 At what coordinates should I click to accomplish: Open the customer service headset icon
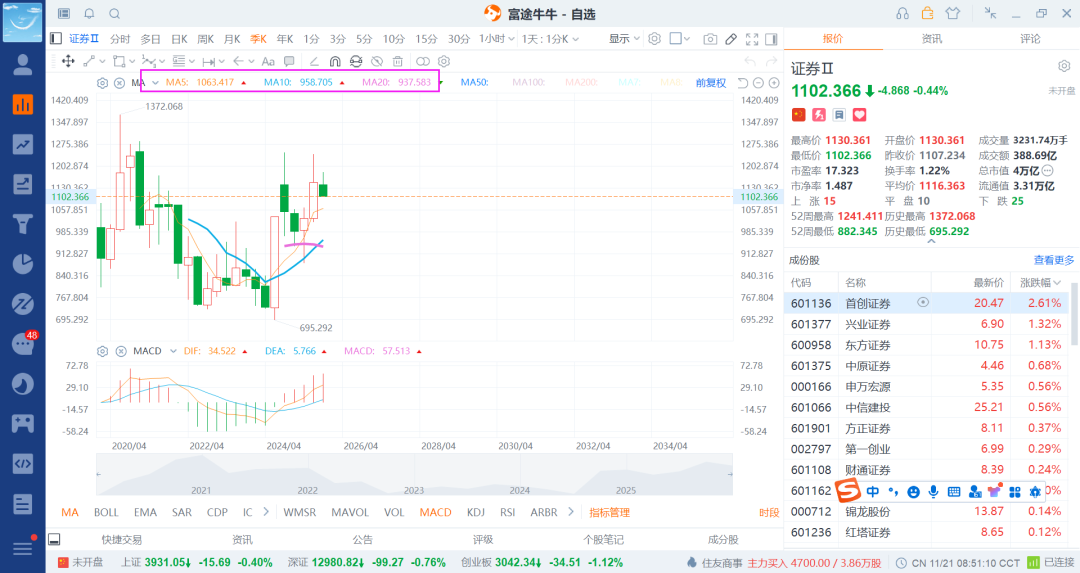[902, 14]
